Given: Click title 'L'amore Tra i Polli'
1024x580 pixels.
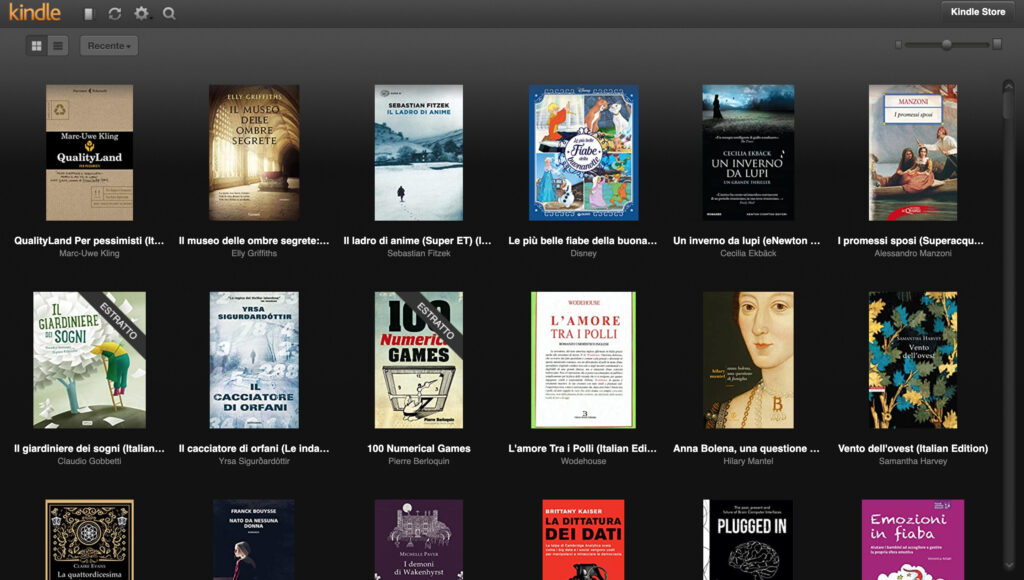Looking at the screenshot, I should point(583,448).
